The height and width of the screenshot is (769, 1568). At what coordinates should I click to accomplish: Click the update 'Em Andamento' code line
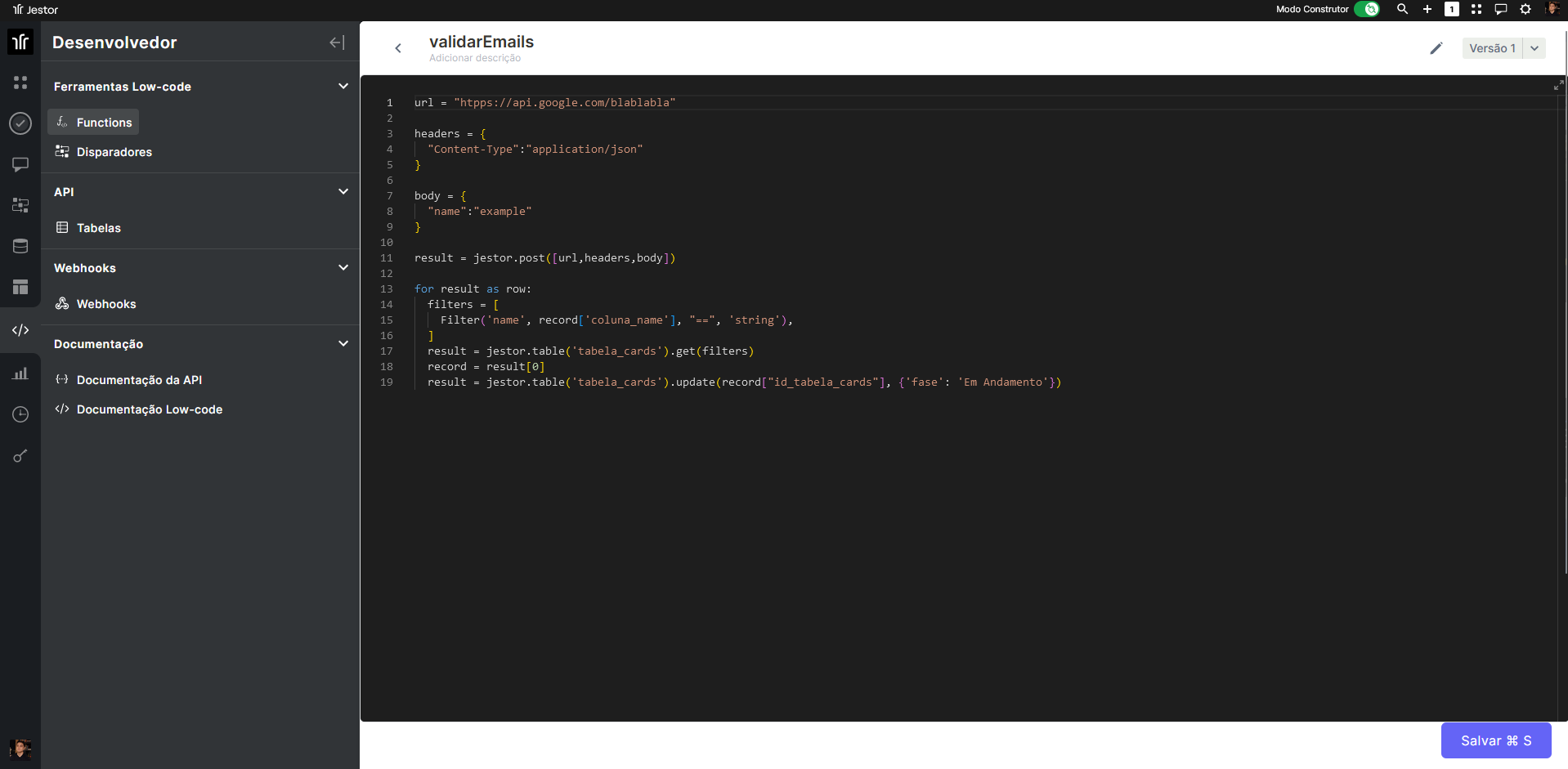tap(745, 382)
